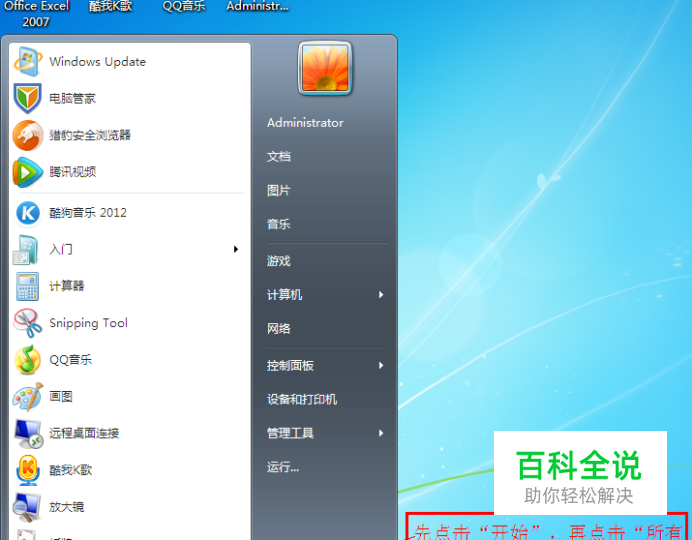Click the 猎豹安全浏览器 program name
The height and width of the screenshot is (540, 692).
pyautogui.click(x=90, y=135)
